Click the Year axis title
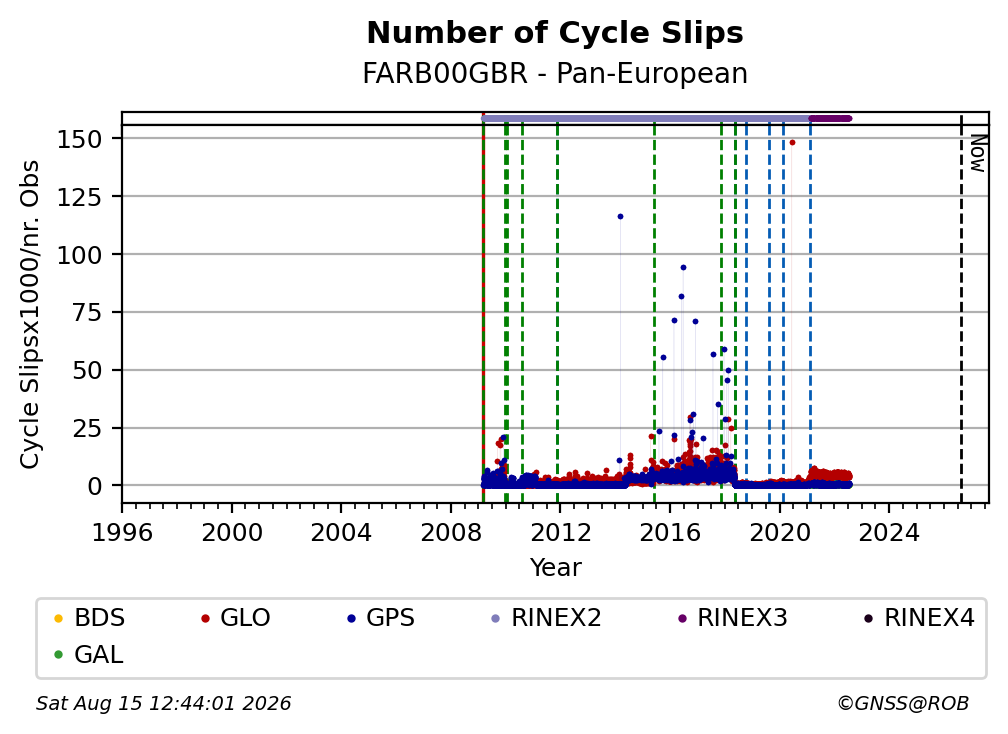The image size is (1008, 734). 555,568
